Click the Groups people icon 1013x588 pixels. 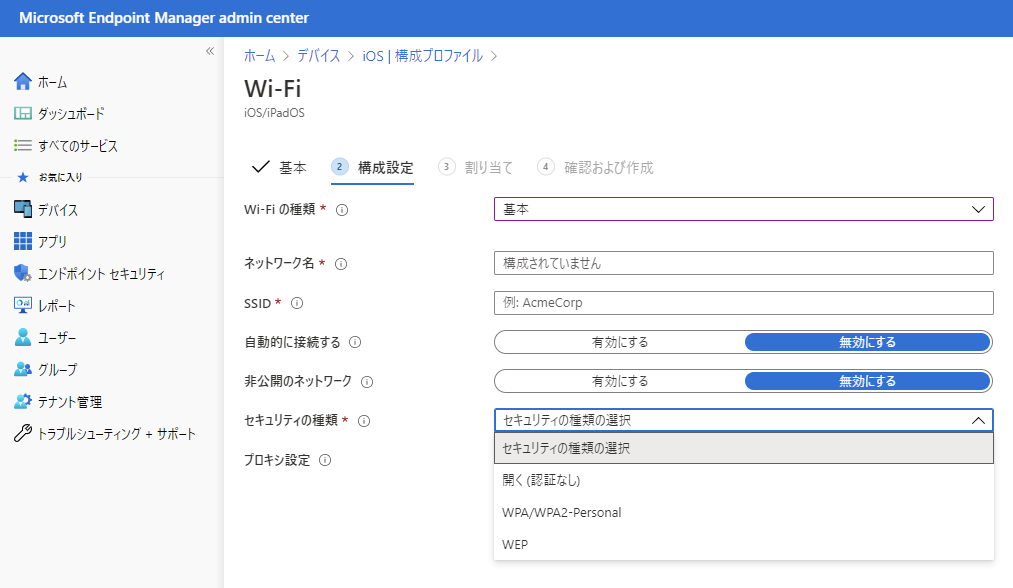pyautogui.click(x=23, y=369)
